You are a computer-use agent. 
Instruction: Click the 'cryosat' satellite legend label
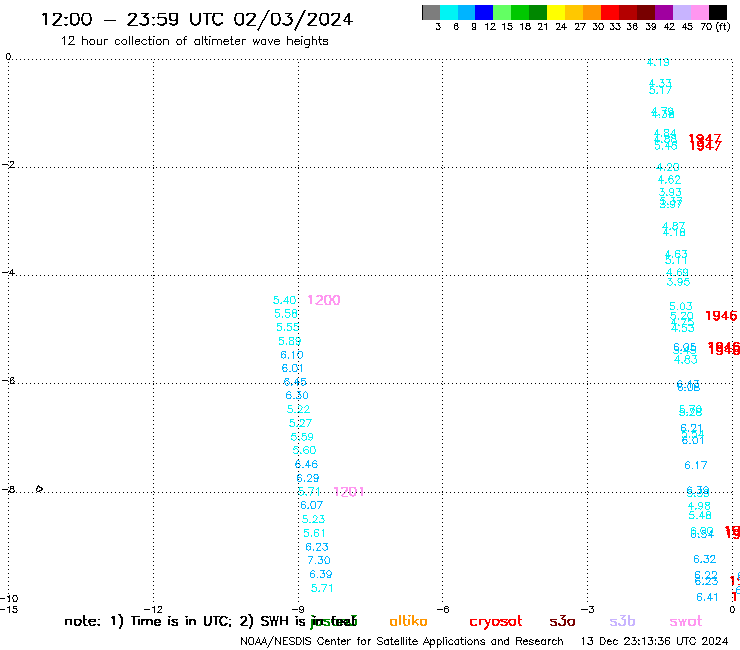496,622
